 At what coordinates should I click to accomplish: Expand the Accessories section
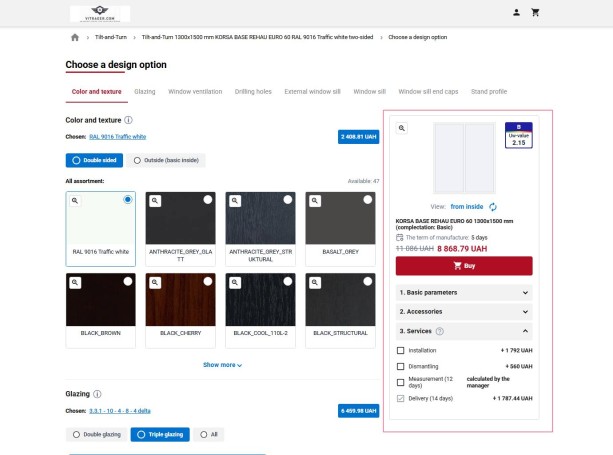[464, 312]
